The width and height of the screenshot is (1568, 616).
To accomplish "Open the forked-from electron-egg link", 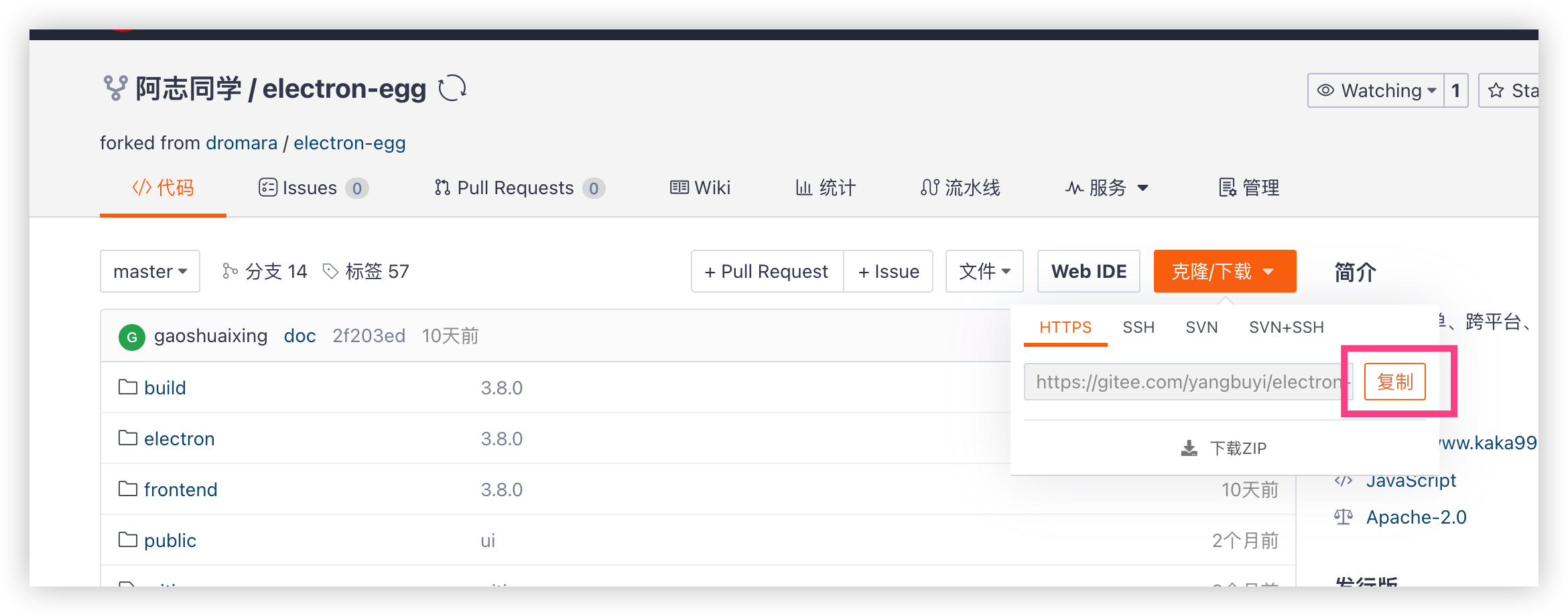I will (x=350, y=143).
